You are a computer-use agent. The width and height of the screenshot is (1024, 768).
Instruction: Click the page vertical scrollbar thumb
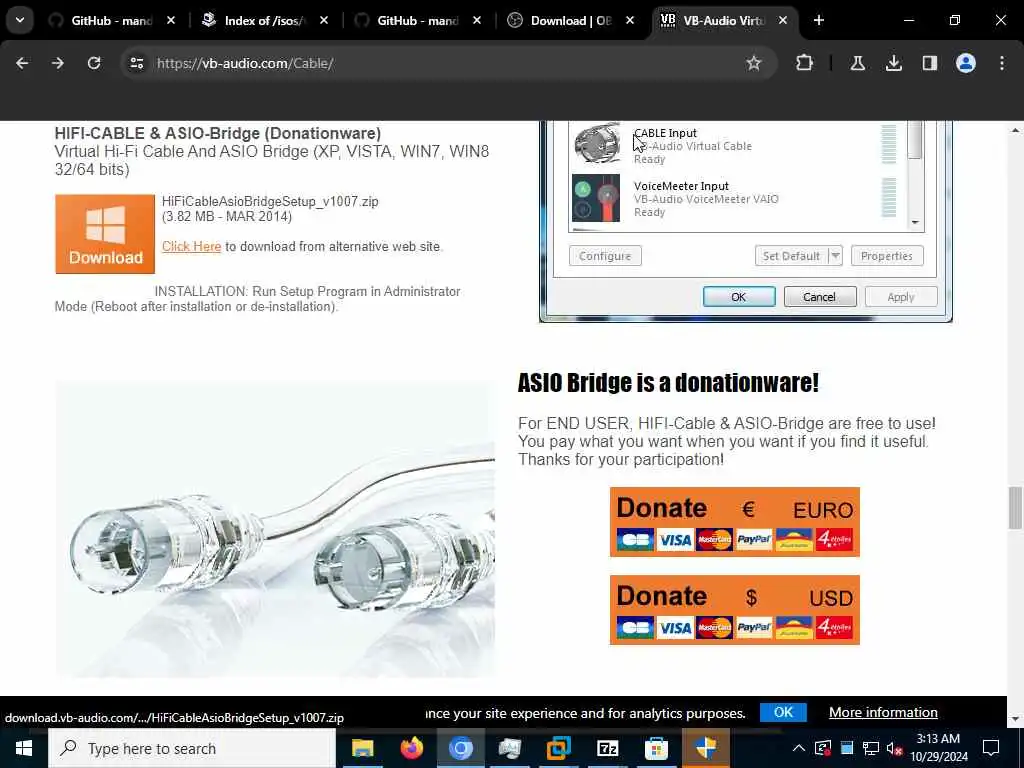tap(1015, 508)
